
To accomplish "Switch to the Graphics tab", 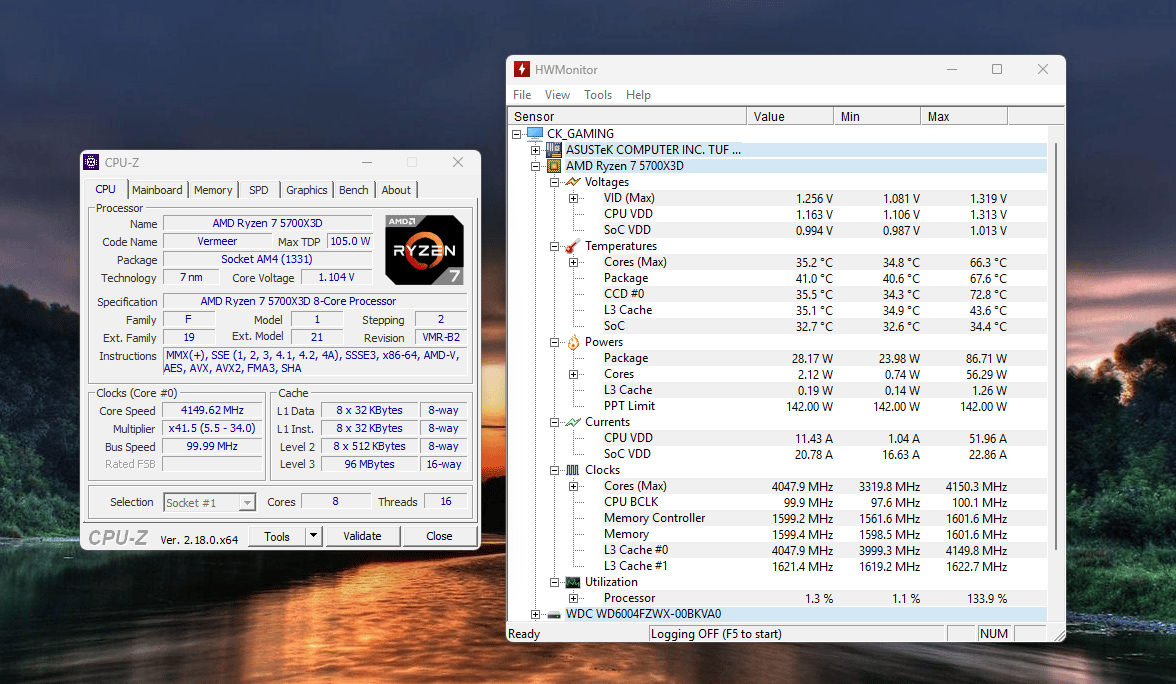I will 307,190.
